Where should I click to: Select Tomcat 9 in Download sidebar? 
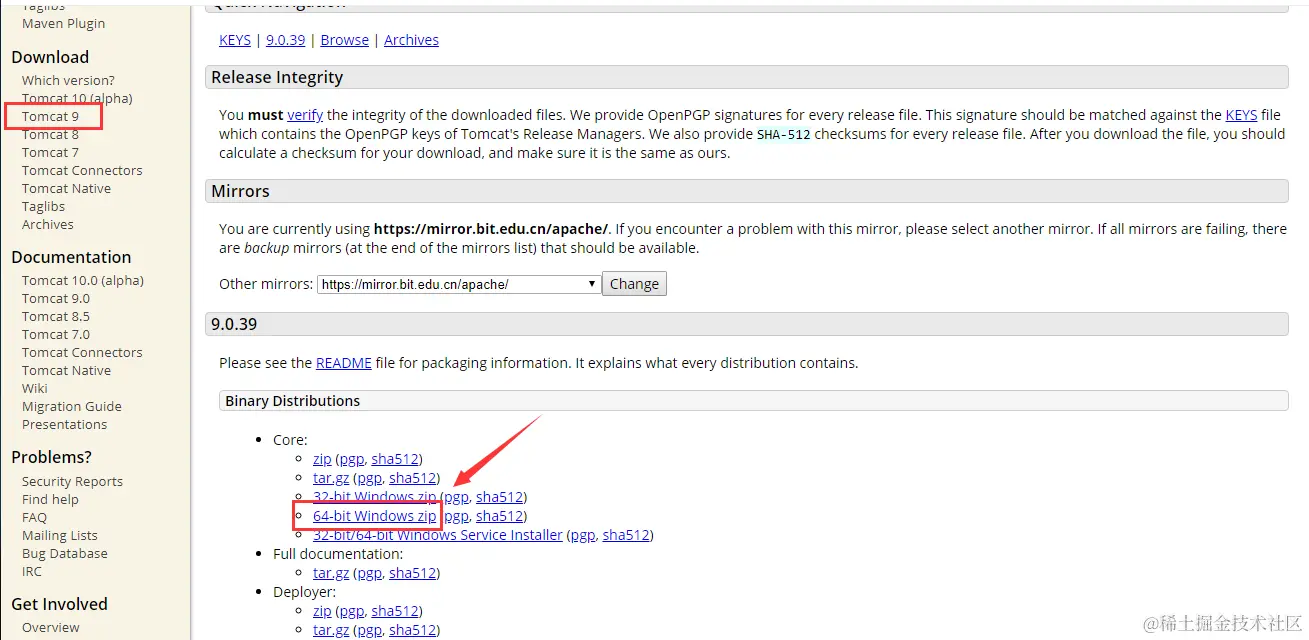coord(50,116)
